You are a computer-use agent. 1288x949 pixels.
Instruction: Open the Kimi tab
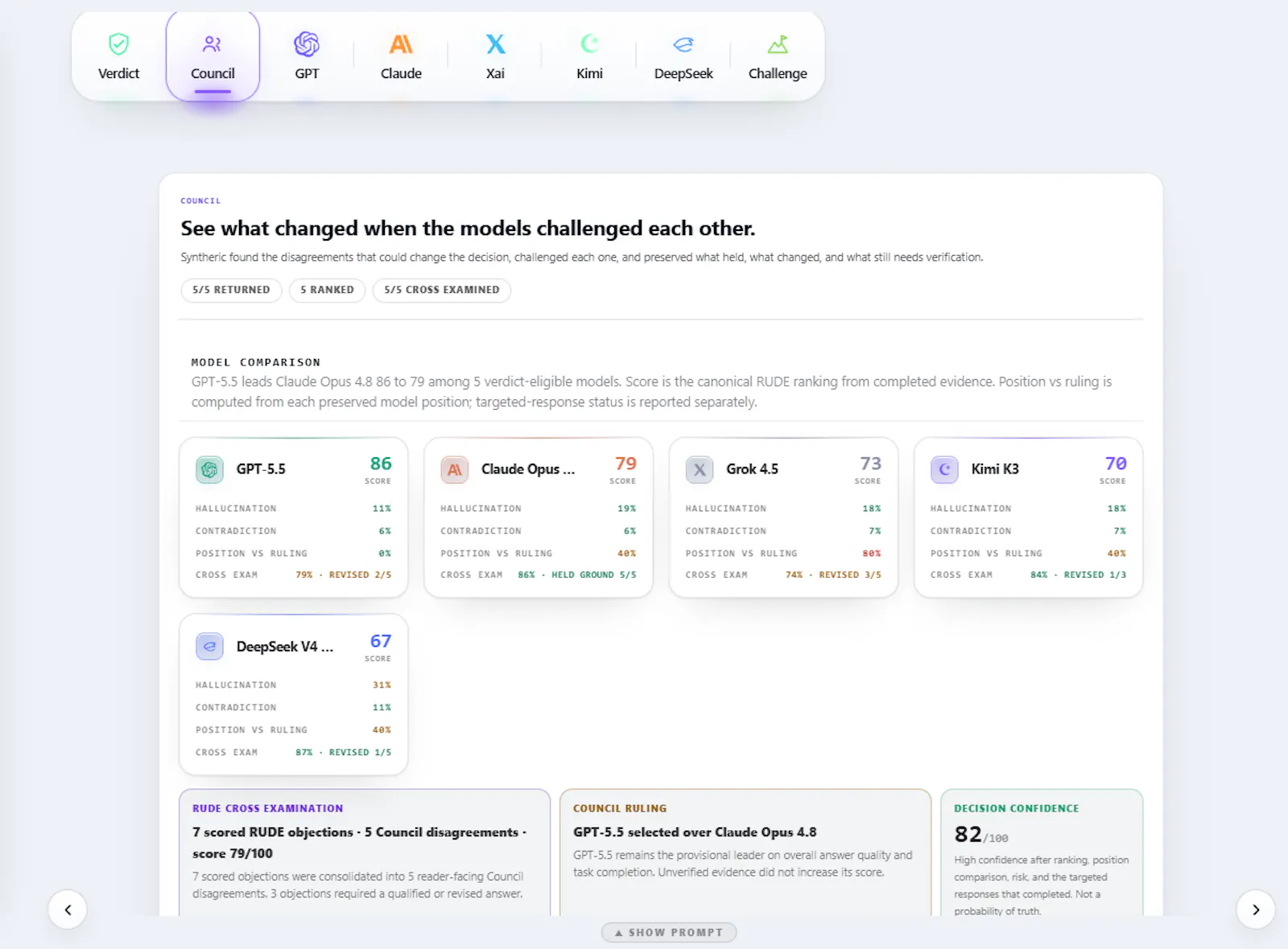[x=589, y=57]
